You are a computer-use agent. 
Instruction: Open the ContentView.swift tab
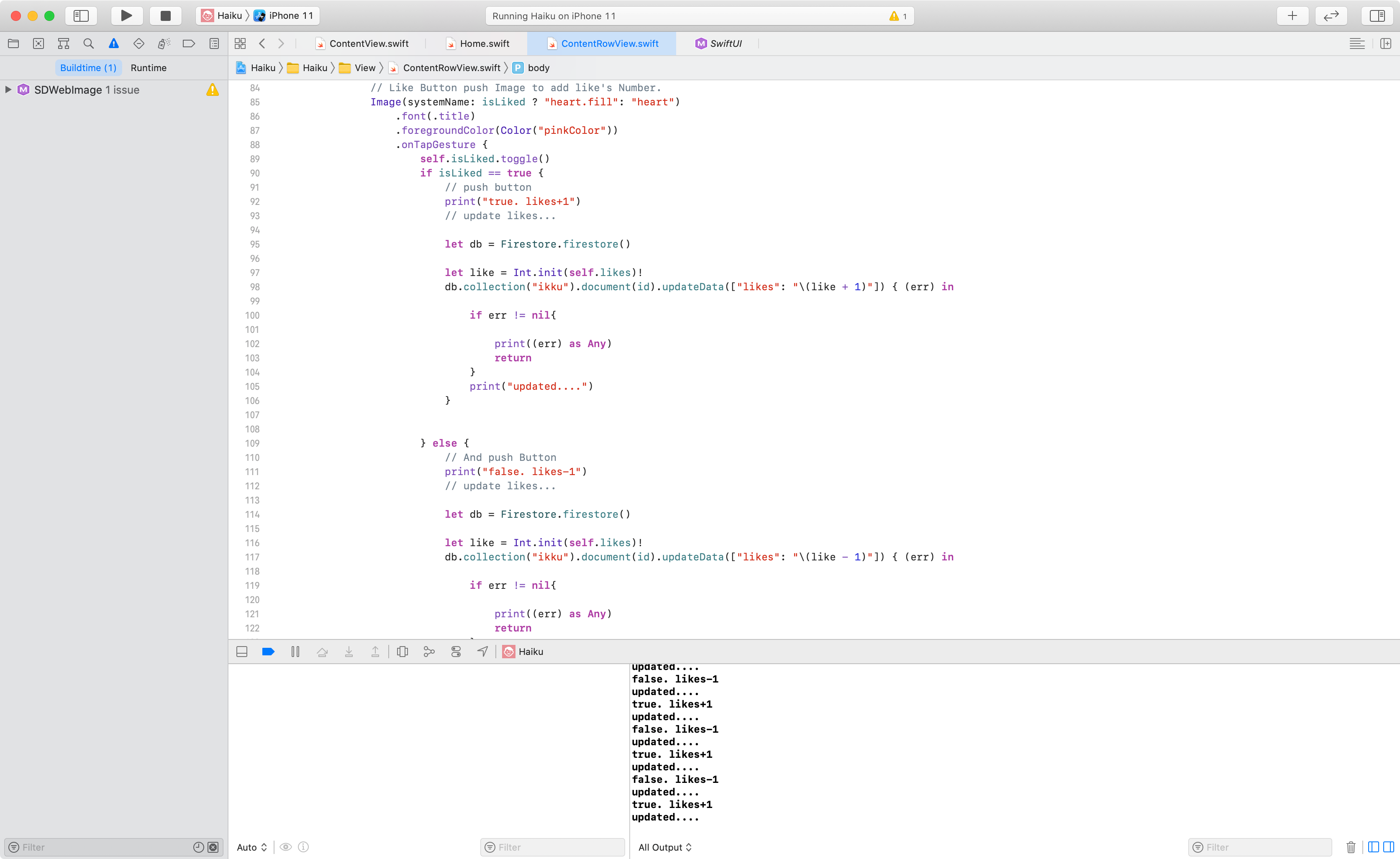(x=369, y=43)
